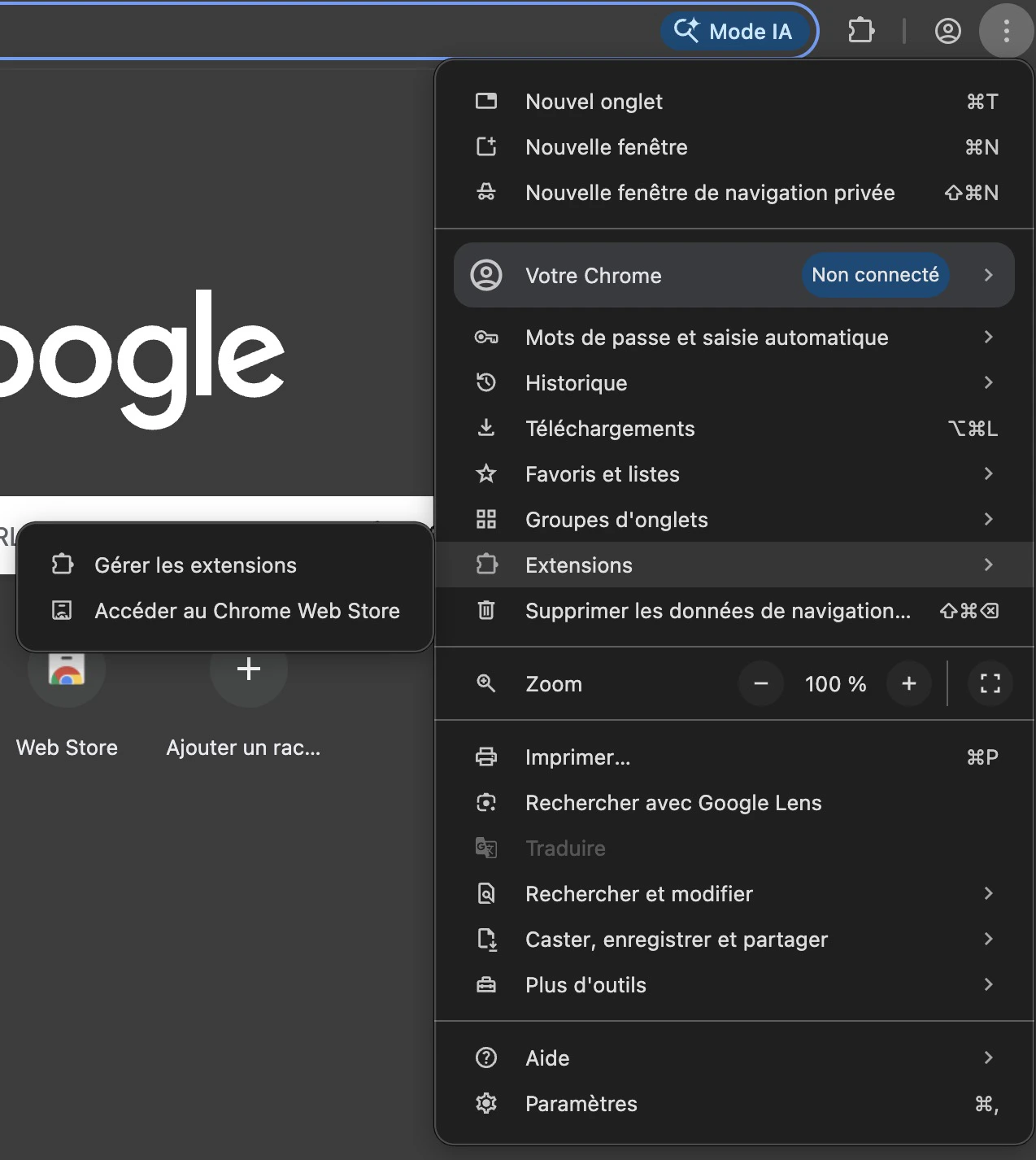Select Supprimer les données de navigation

click(735, 610)
